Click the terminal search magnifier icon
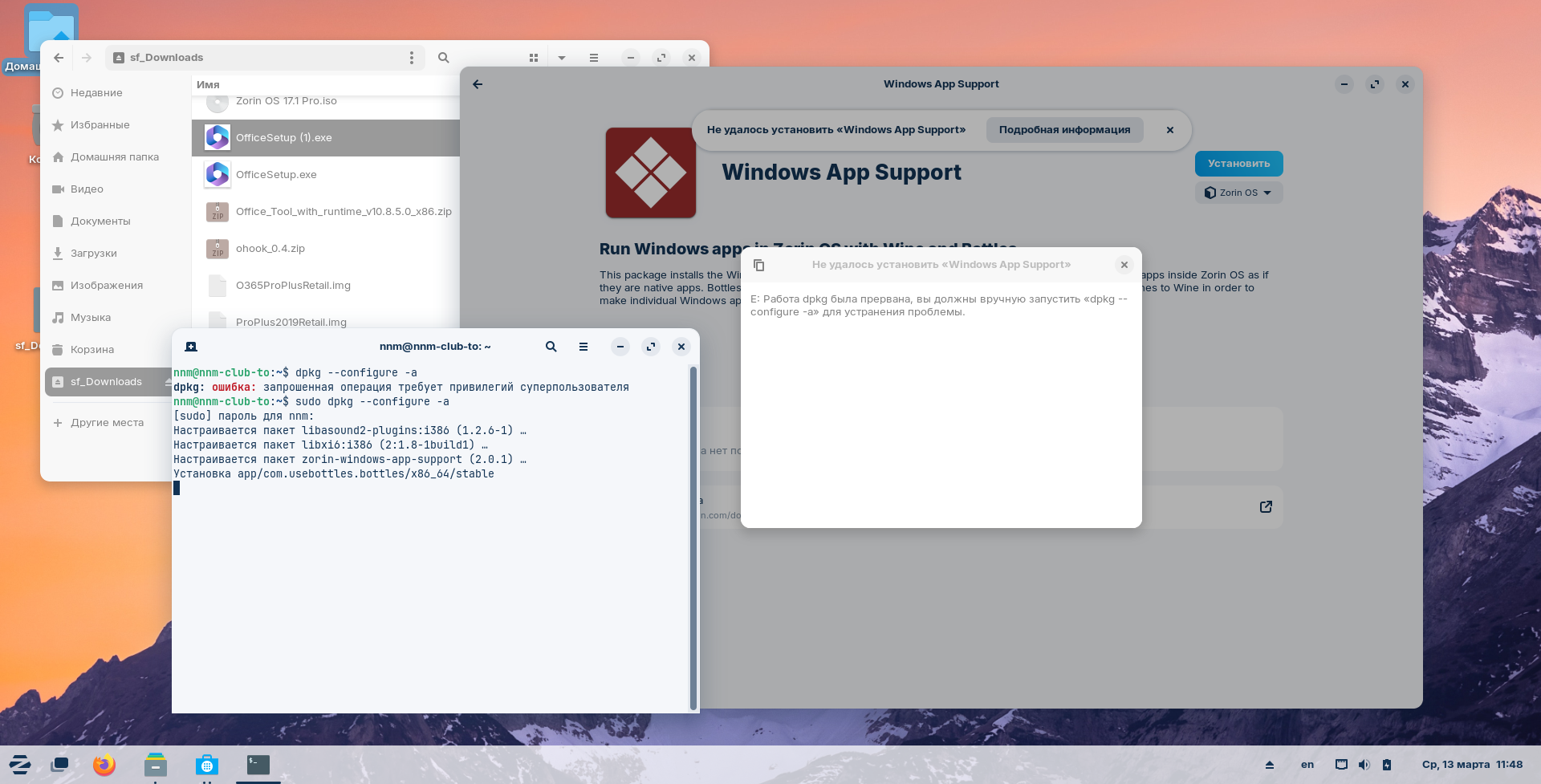This screenshot has height=784, width=1541. point(551,347)
